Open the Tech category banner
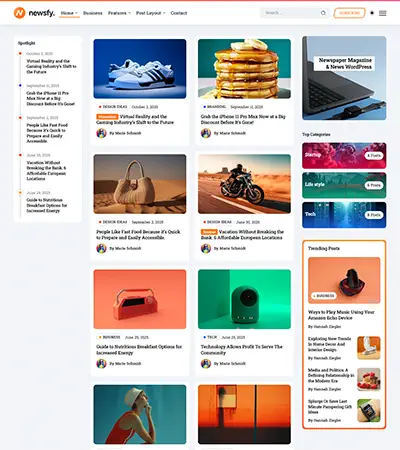Screen dimensions: 400x450 344,215
